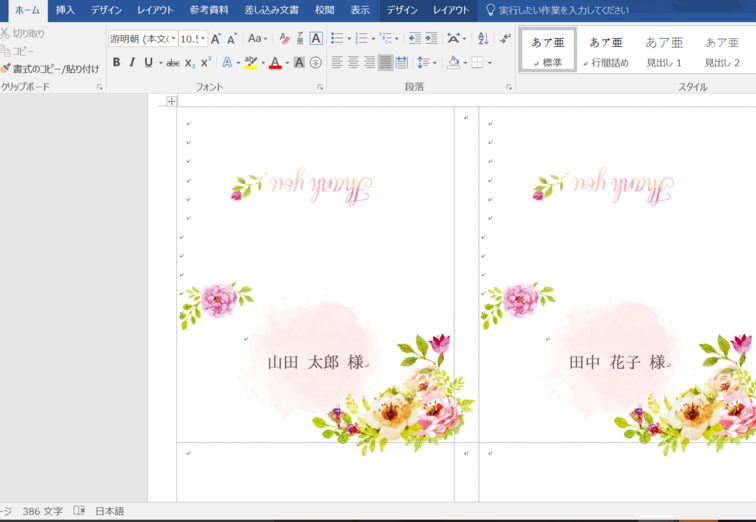Toggle strikethrough formatting

pyautogui.click(x=173, y=63)
